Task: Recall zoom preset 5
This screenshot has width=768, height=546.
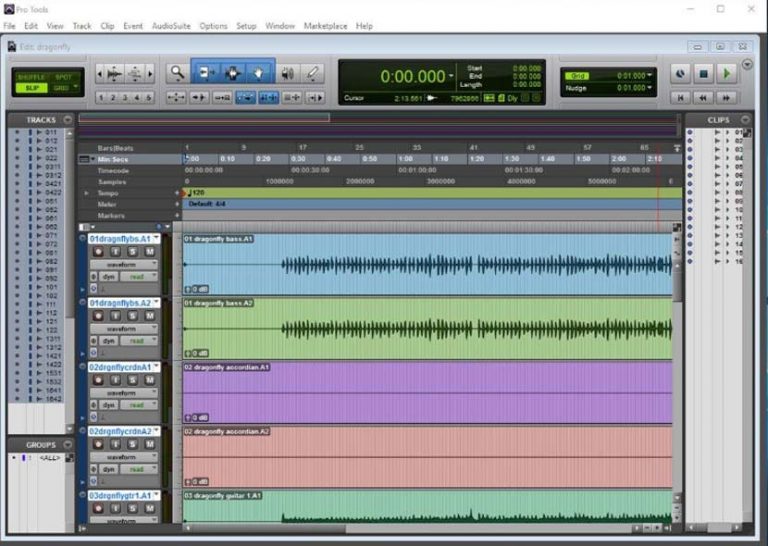Action: (x=148, y=97)
